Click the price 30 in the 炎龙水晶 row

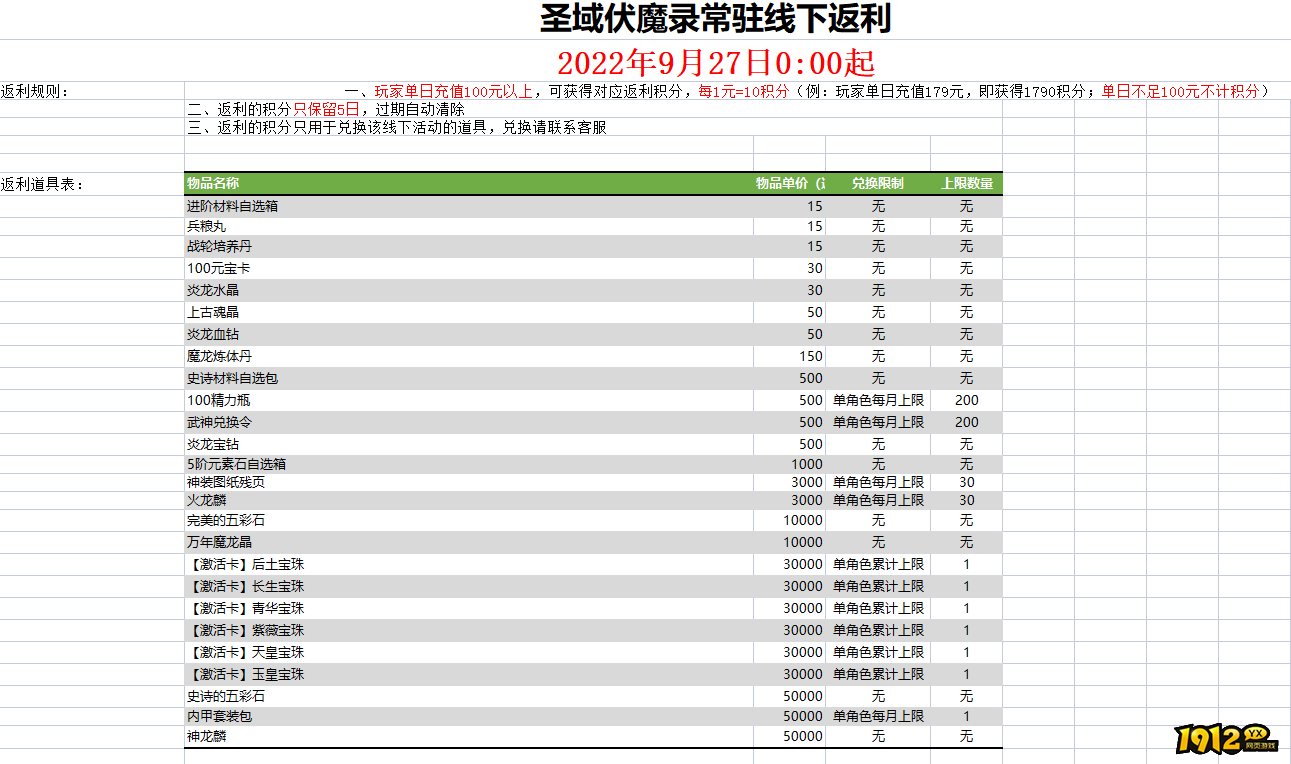tap(815, 290)
